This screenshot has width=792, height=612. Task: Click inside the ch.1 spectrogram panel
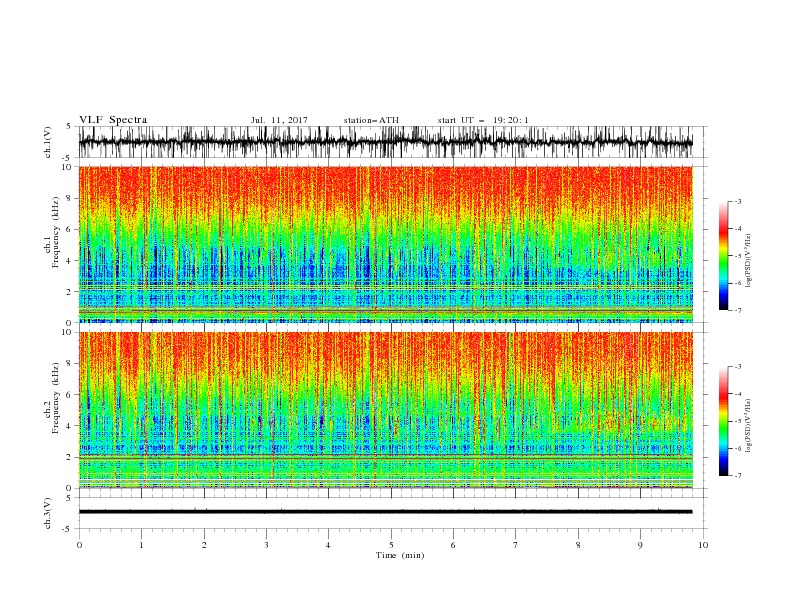pos(385,244)
